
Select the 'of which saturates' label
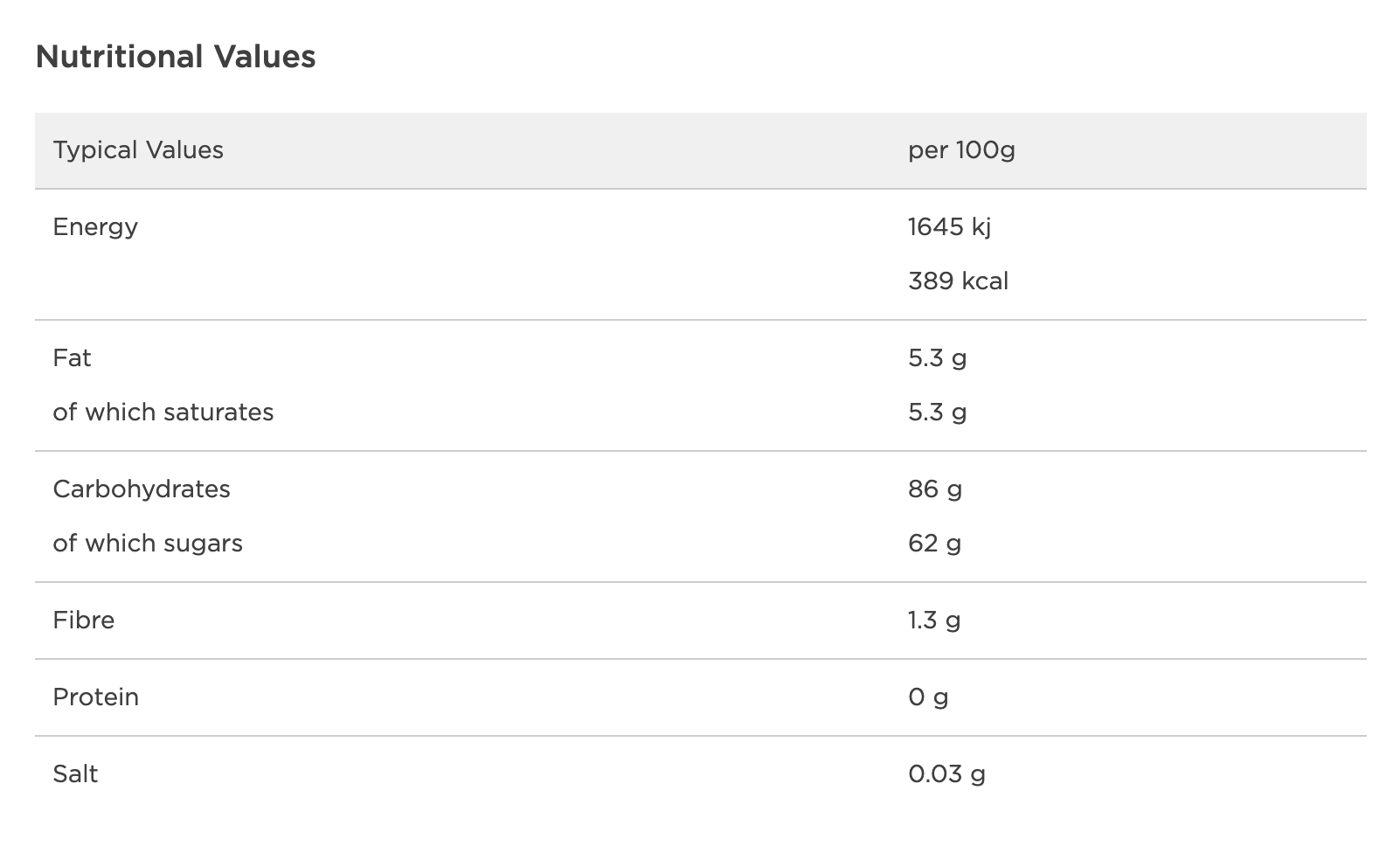(163, 413)
